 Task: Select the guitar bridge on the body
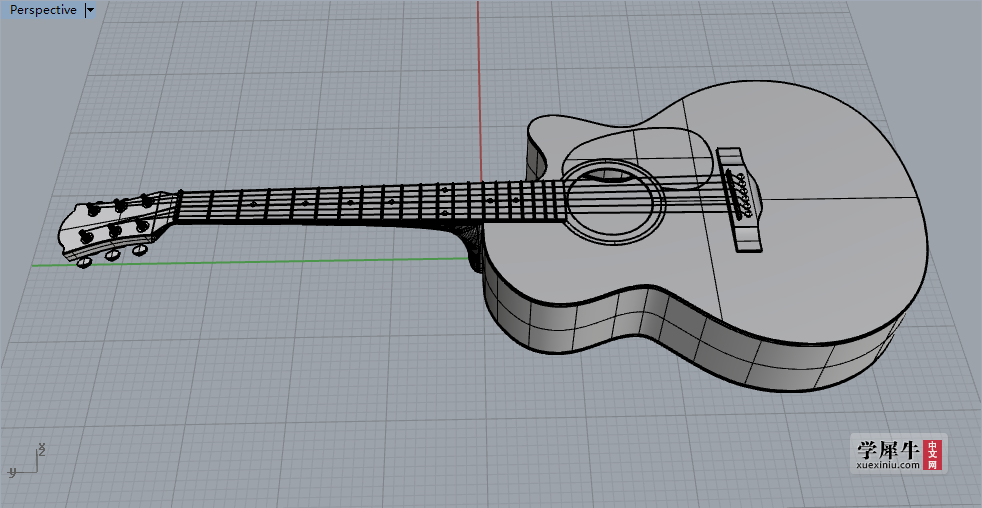(740, 199)
